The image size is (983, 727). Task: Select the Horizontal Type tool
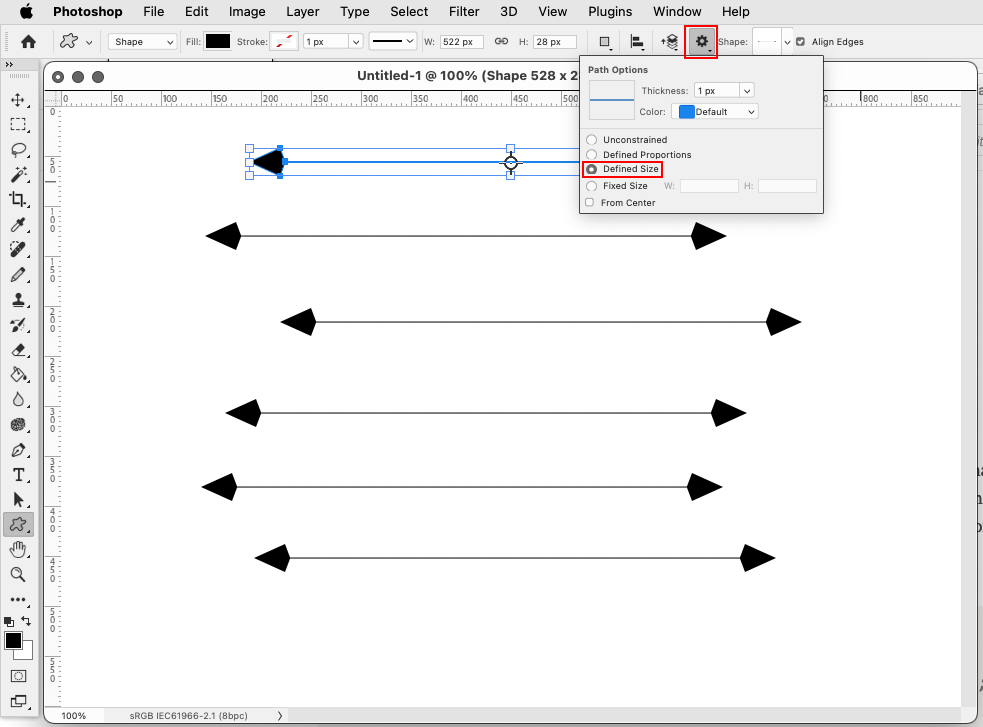(x=18, y=474)
